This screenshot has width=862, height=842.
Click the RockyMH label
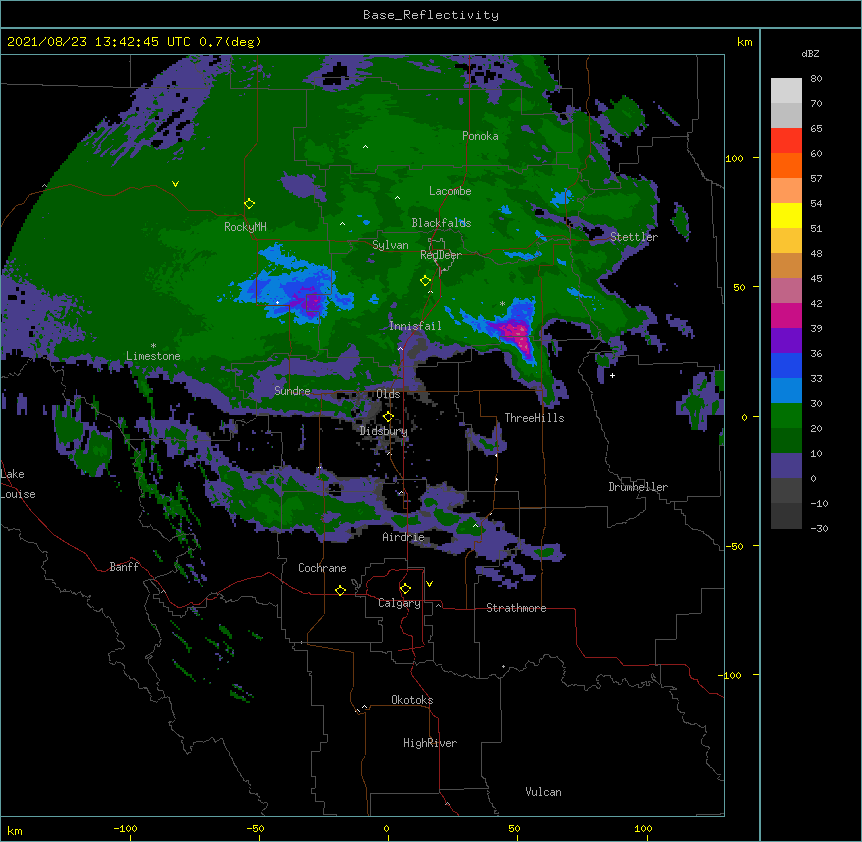pos(245,226)
